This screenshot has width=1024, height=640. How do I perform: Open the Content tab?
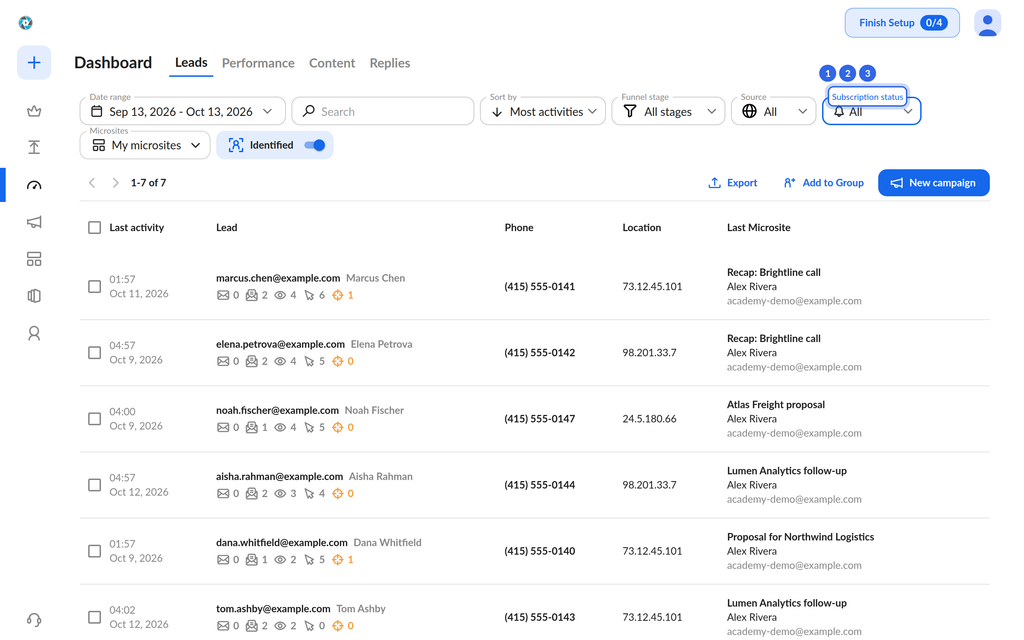pos(332,63)
